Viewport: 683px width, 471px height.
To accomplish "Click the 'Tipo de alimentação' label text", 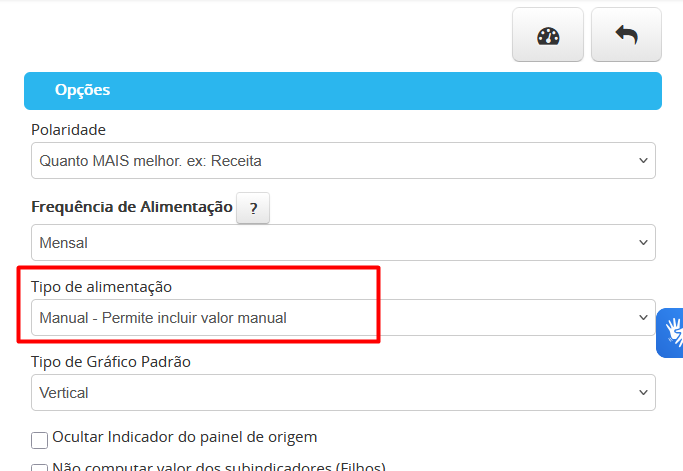I will click(x=101, y=287).
